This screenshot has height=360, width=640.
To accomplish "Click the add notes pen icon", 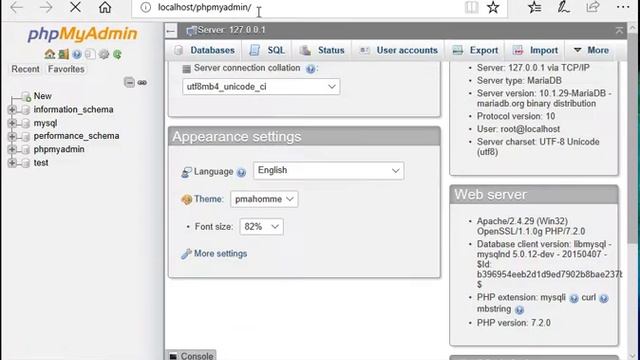I will coord(564,7).
